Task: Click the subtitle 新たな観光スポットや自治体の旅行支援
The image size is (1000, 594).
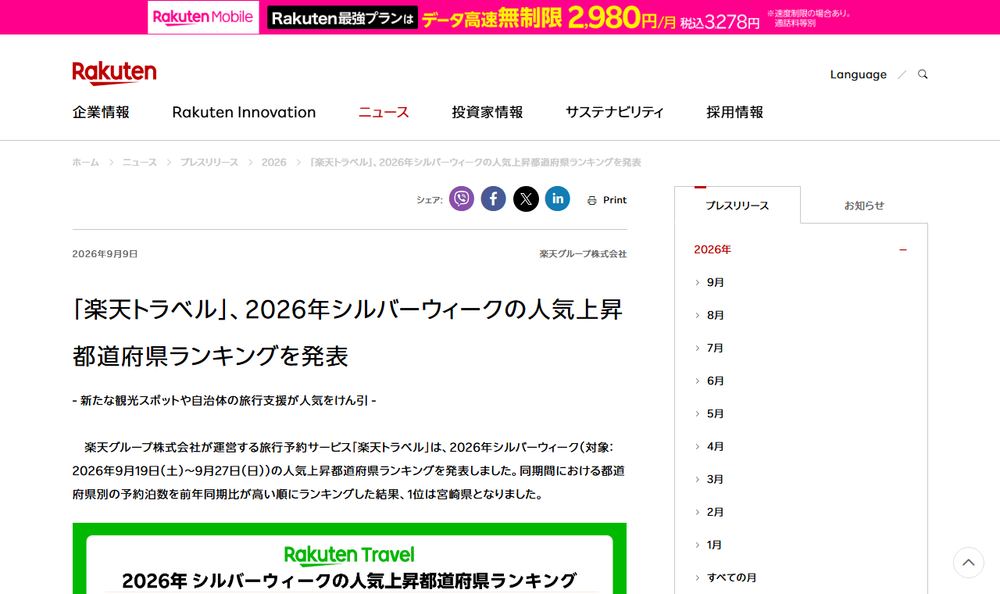Action: click(224, 401)
